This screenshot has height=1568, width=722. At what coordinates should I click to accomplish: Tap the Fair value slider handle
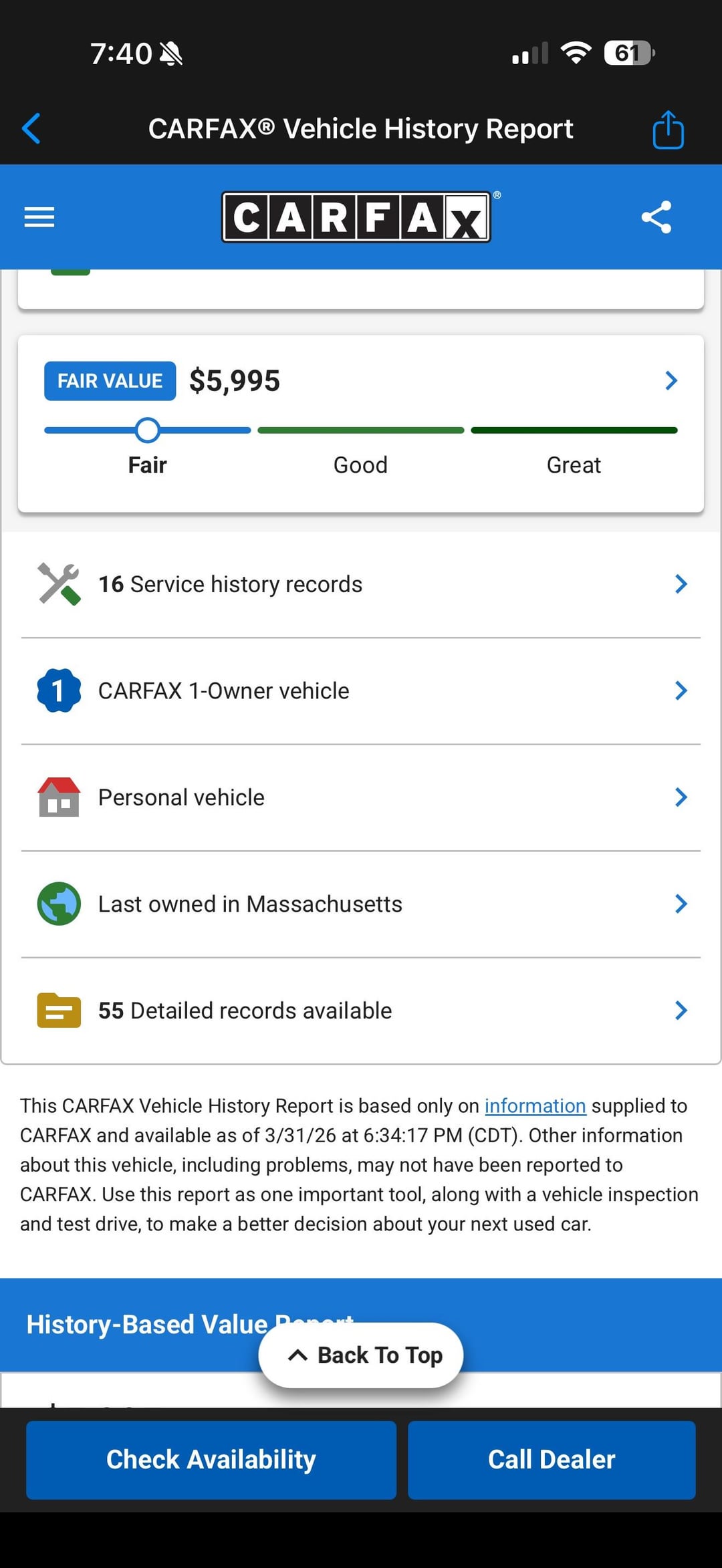tap(147, 430)
